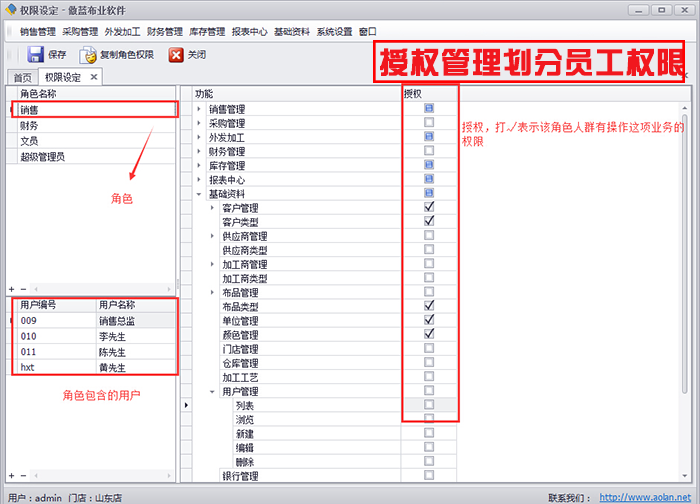The width and height of the screenshot is (700, 504).
Task: Click the minus icon under the role list
Action: pyautogui.click(x=24, y=289)
